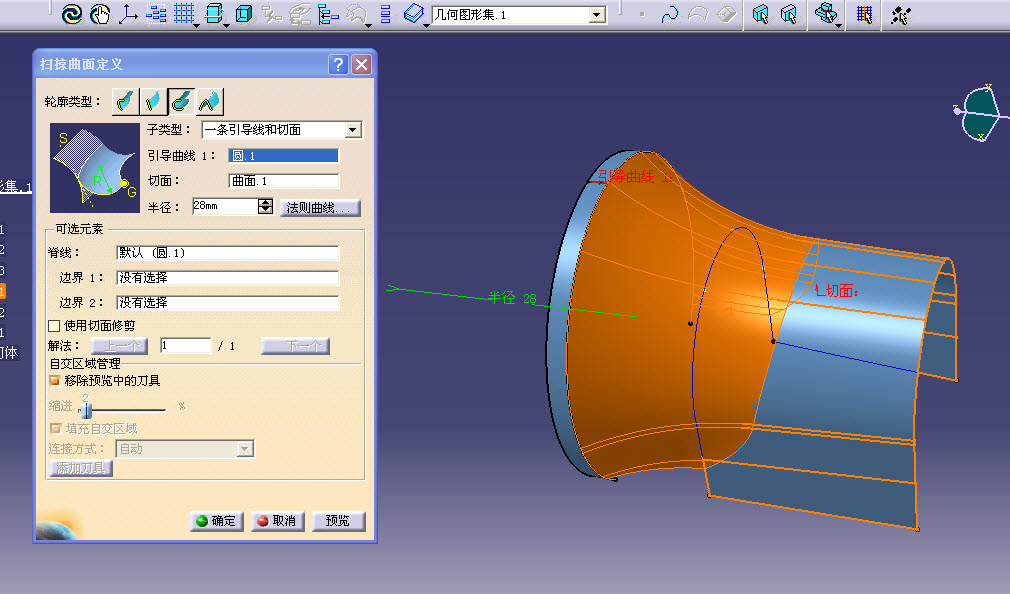Click the cube with arrows icon
Image resolution: width=1010 pixels, height=594 pixels.
(x=214, y=13)
